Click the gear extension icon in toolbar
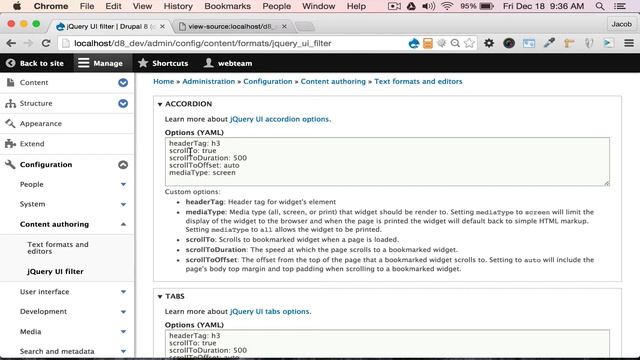 [489, 43]
